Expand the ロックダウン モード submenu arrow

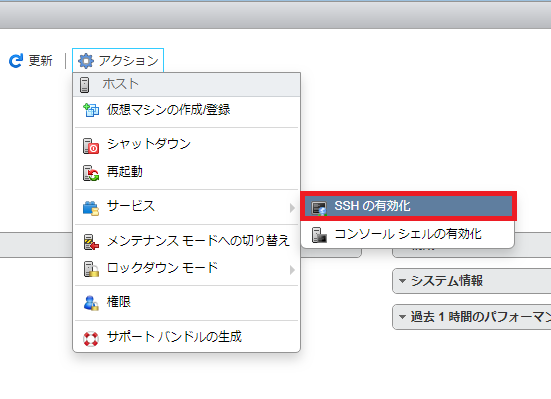click(x=292, y=270)
